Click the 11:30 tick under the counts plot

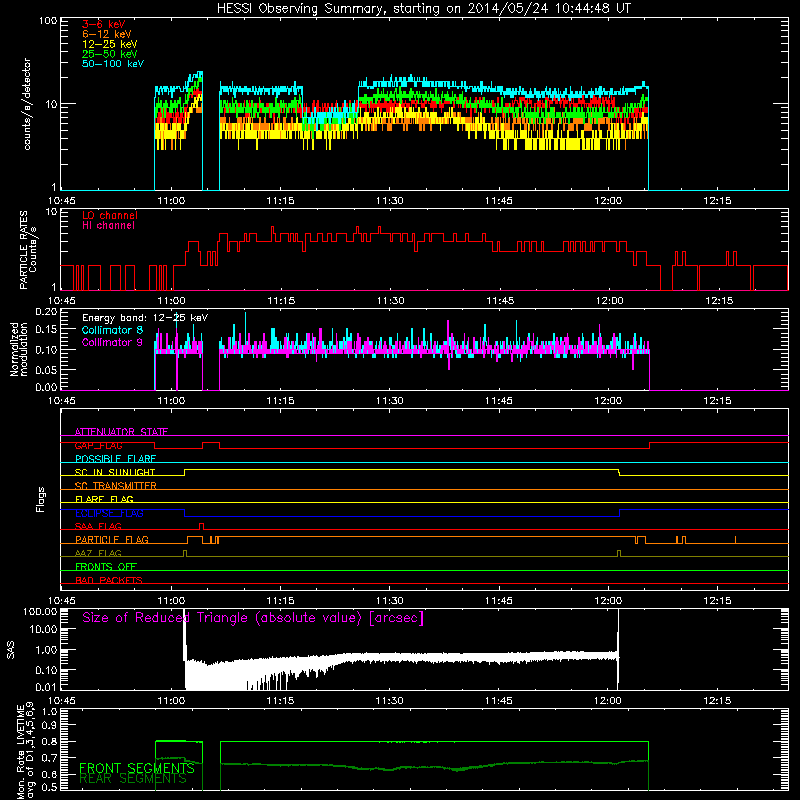point(389,201)
